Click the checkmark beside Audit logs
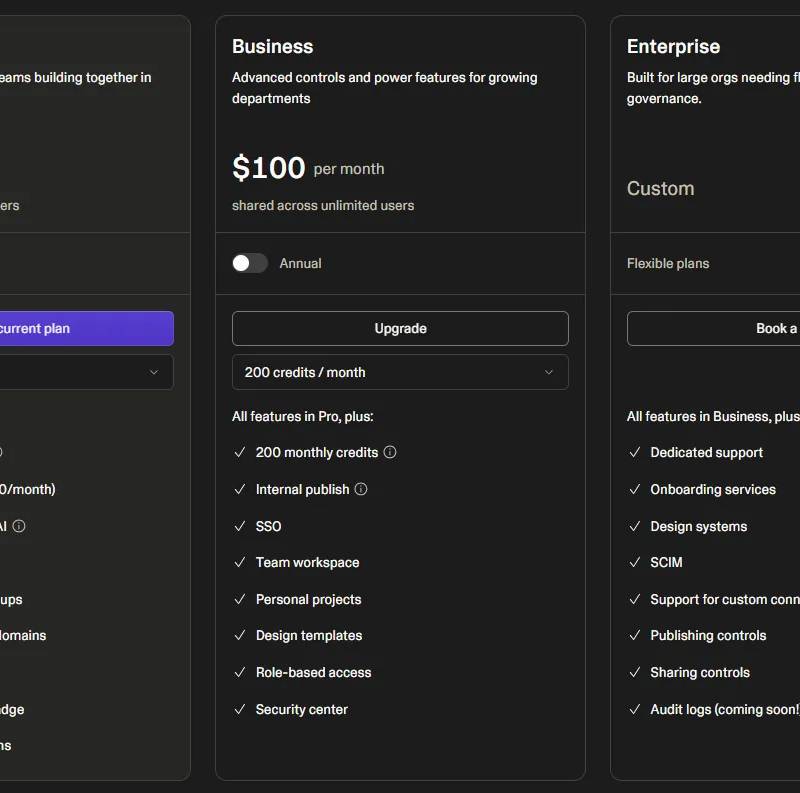Image resolution: width=800 pixels, height=793 pixels. [x=635, y=709]
